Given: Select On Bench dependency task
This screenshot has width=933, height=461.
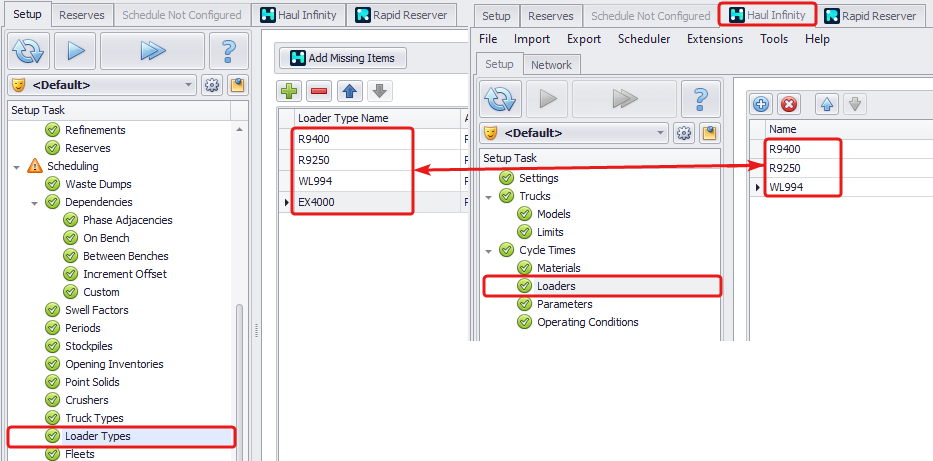Looking at the screenshot, I should tap(106, 238).
